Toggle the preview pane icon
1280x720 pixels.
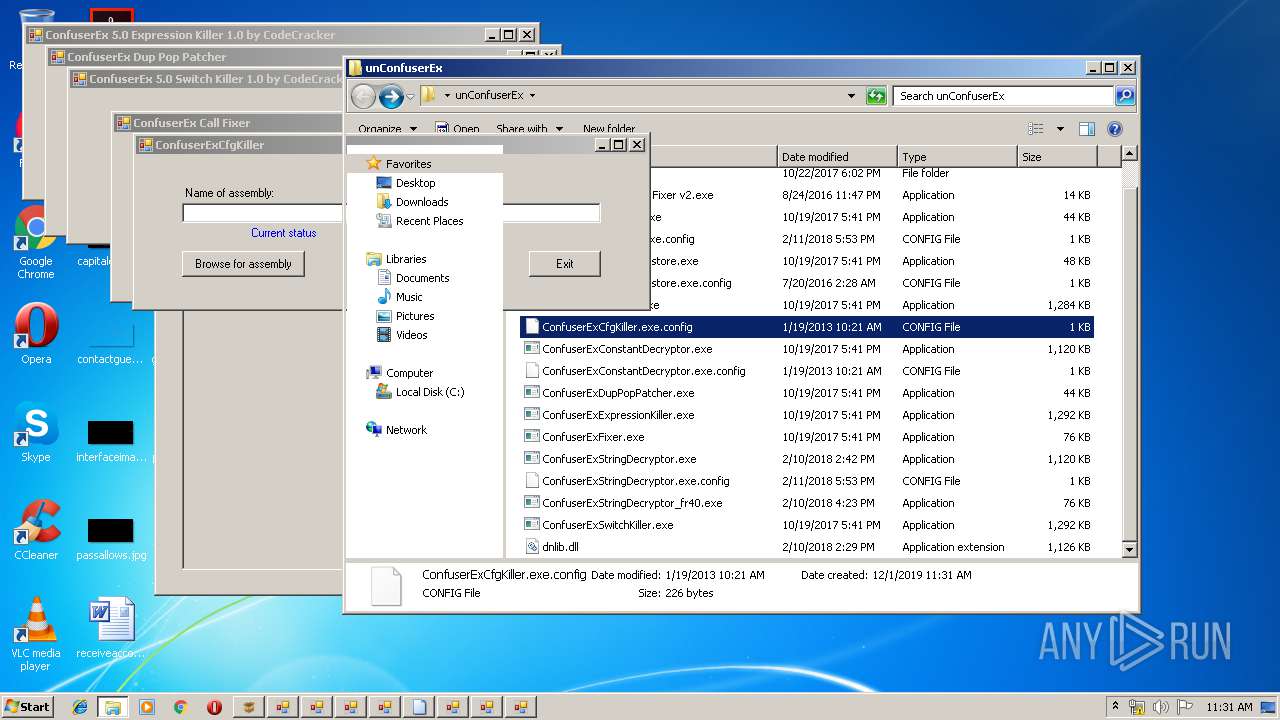(1087, 129)
